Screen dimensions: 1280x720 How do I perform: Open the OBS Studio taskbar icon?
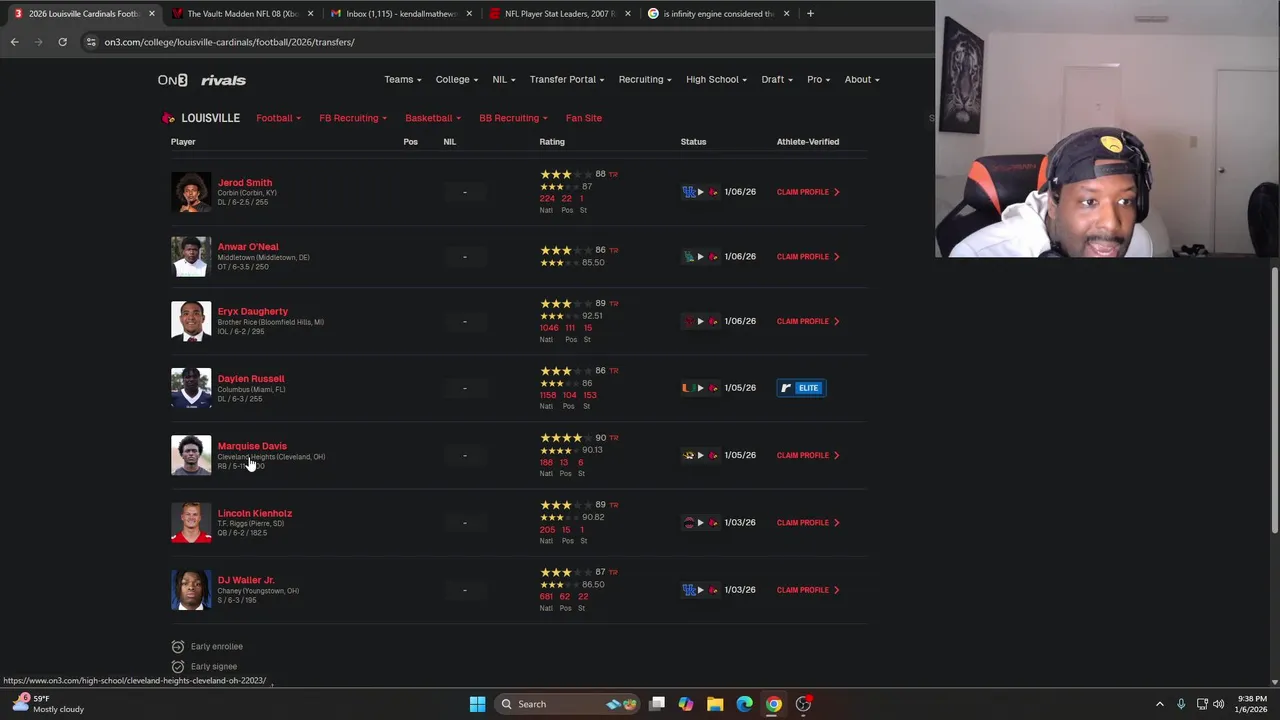pos(803,704)
